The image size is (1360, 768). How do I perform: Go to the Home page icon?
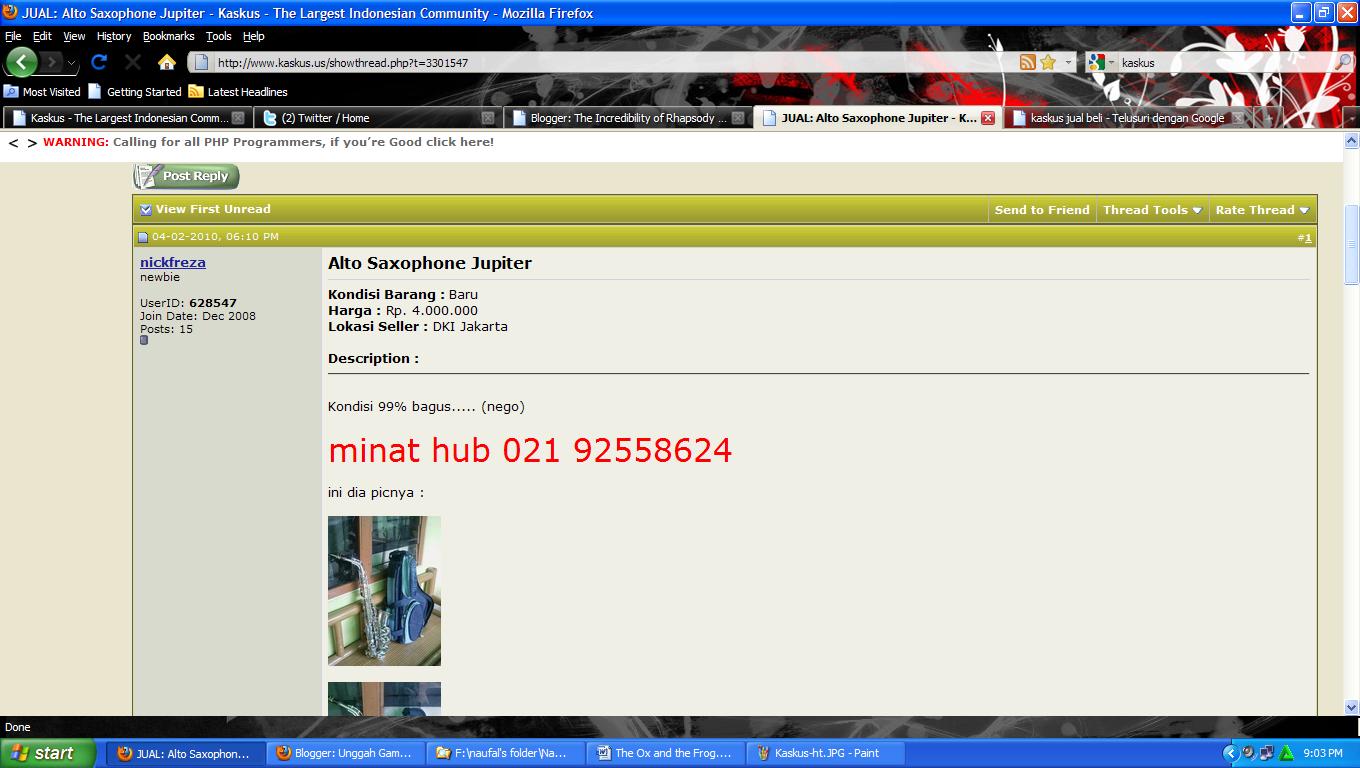[167, 62]
